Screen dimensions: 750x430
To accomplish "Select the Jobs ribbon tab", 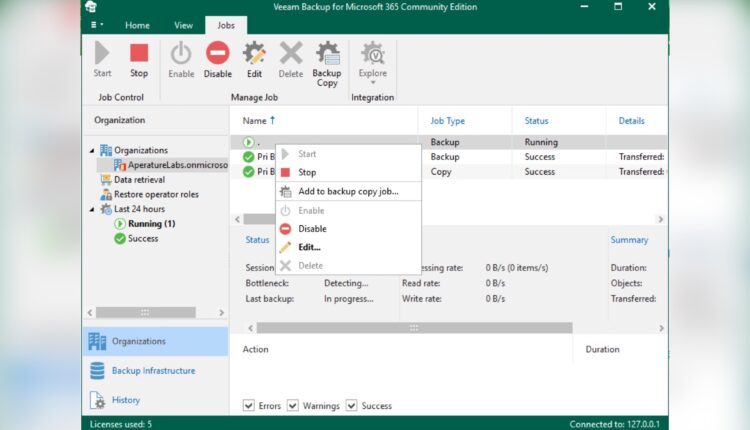I will pyautogui.click(x=226, y=25).
